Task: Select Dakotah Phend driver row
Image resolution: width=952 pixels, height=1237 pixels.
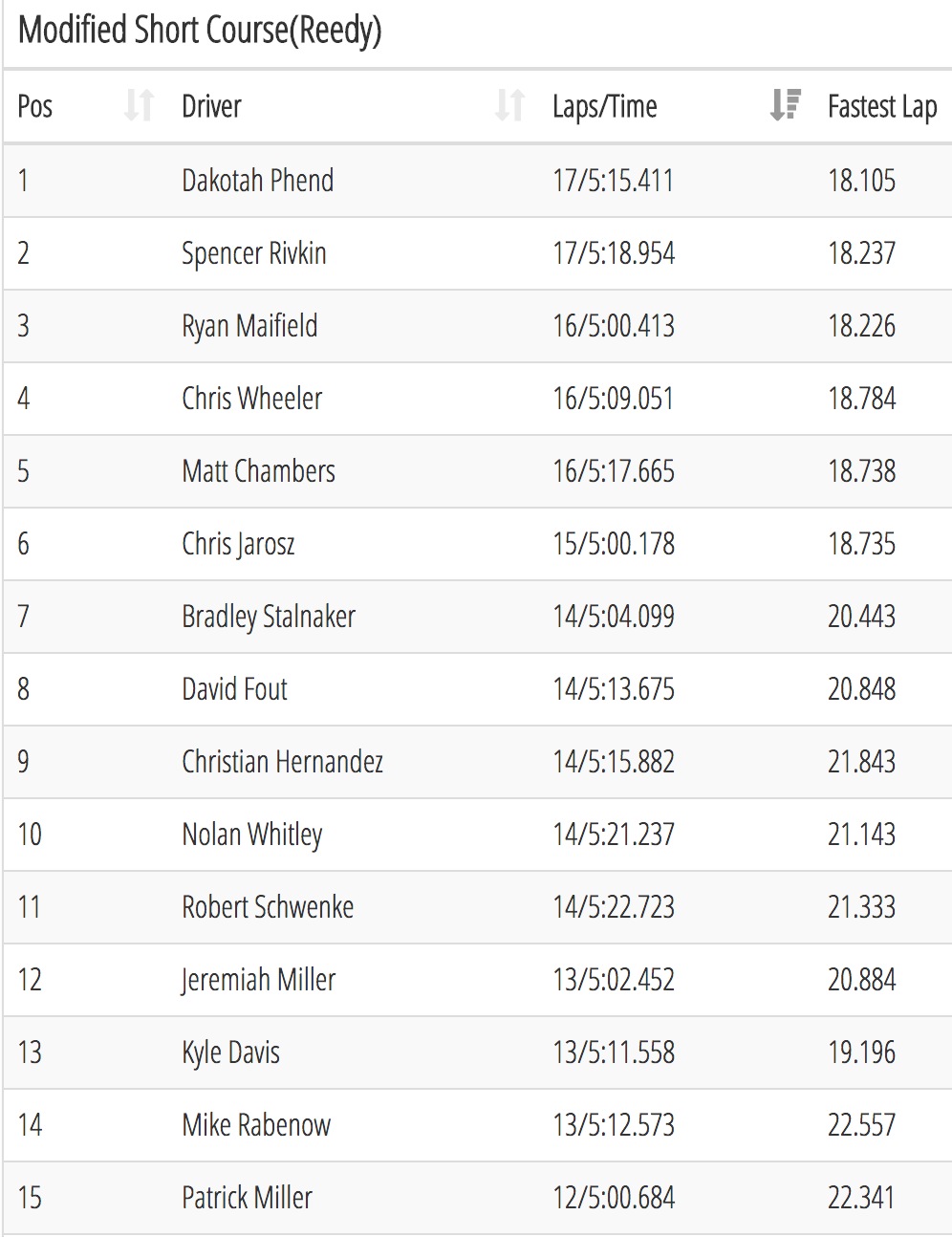Action: tap(478, 181)
